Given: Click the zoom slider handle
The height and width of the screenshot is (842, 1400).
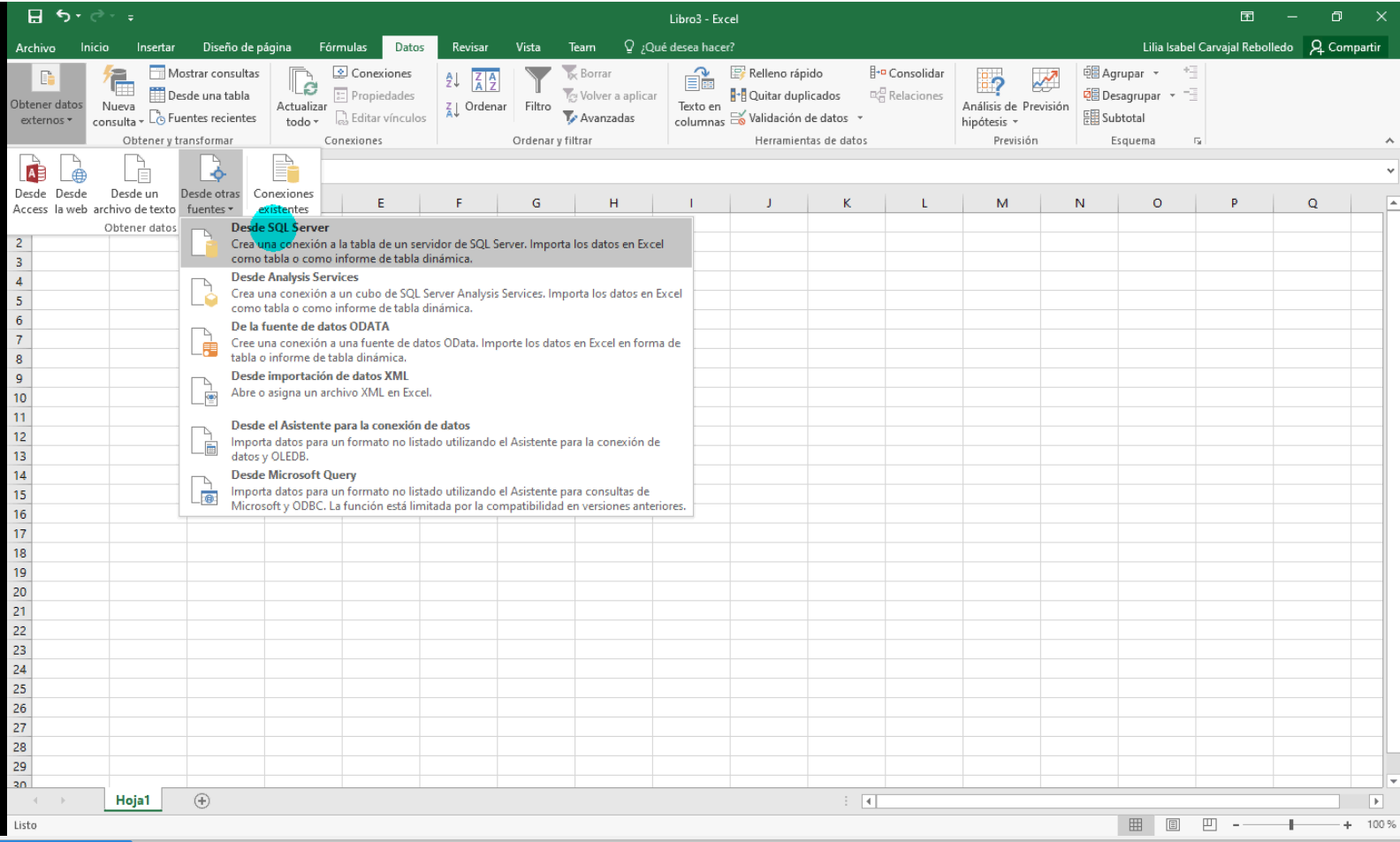Looking at the screenshot, I should pyautogui.click(x=1291, y=824).
